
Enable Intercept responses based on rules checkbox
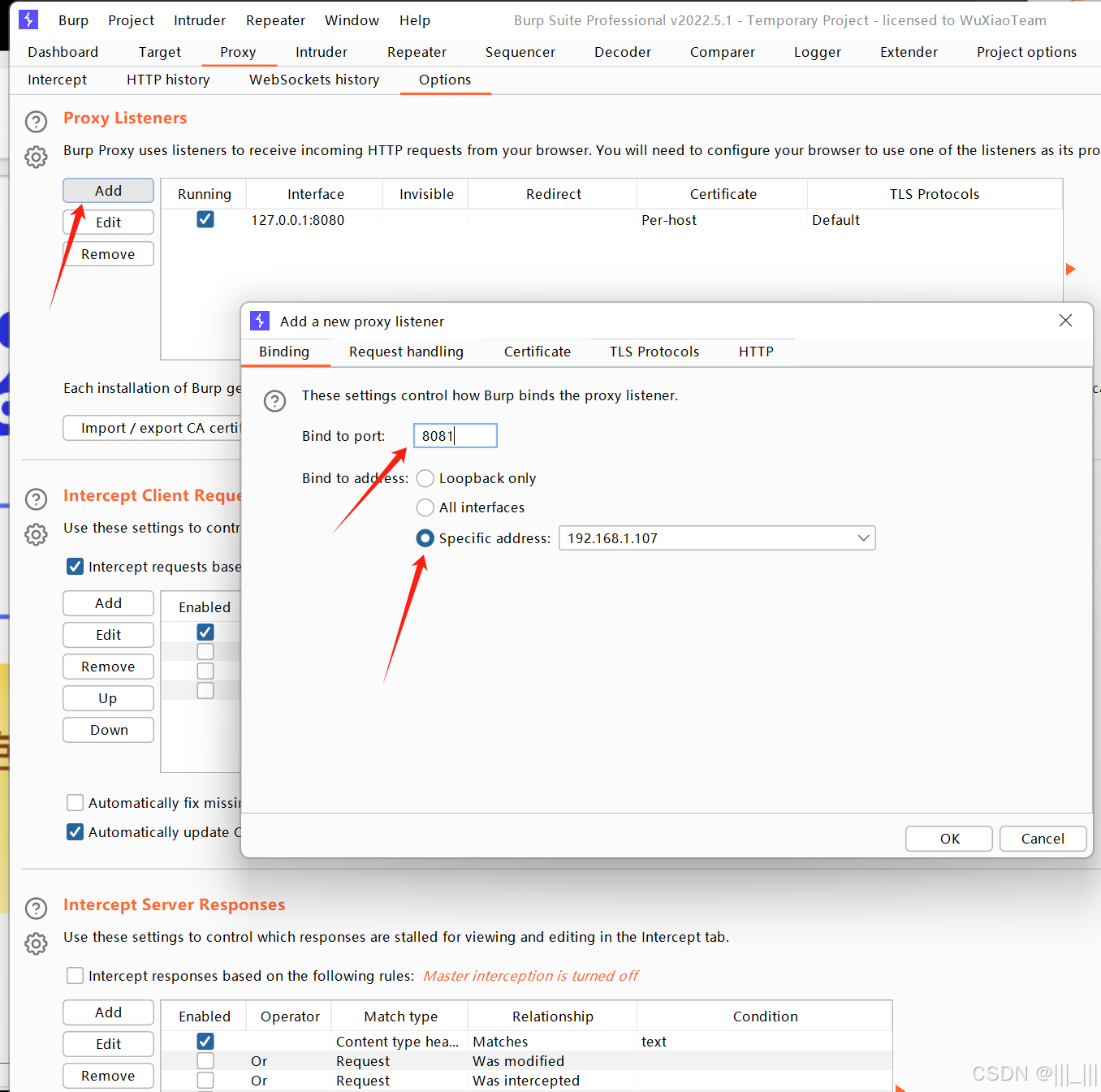pos(75,975)
